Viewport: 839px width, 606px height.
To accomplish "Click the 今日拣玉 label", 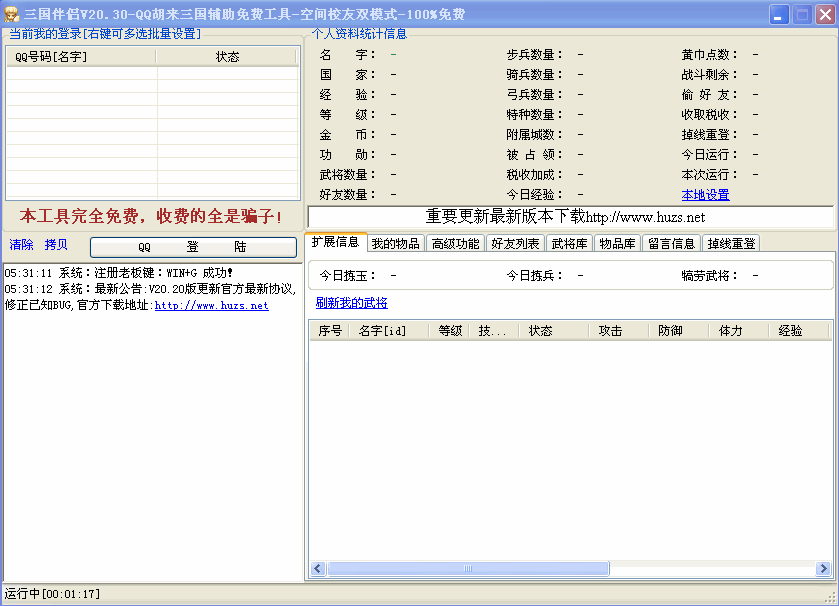I will tap(348, 275).
